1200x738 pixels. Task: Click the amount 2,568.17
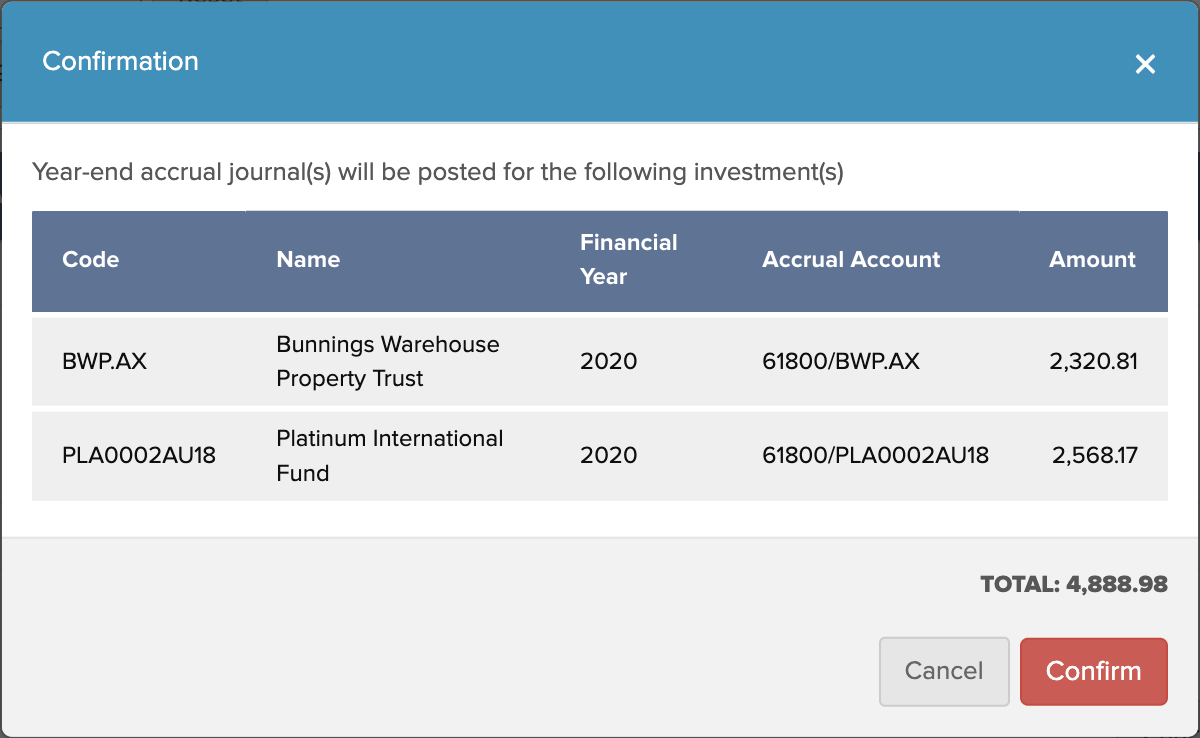coord(1094,456)
